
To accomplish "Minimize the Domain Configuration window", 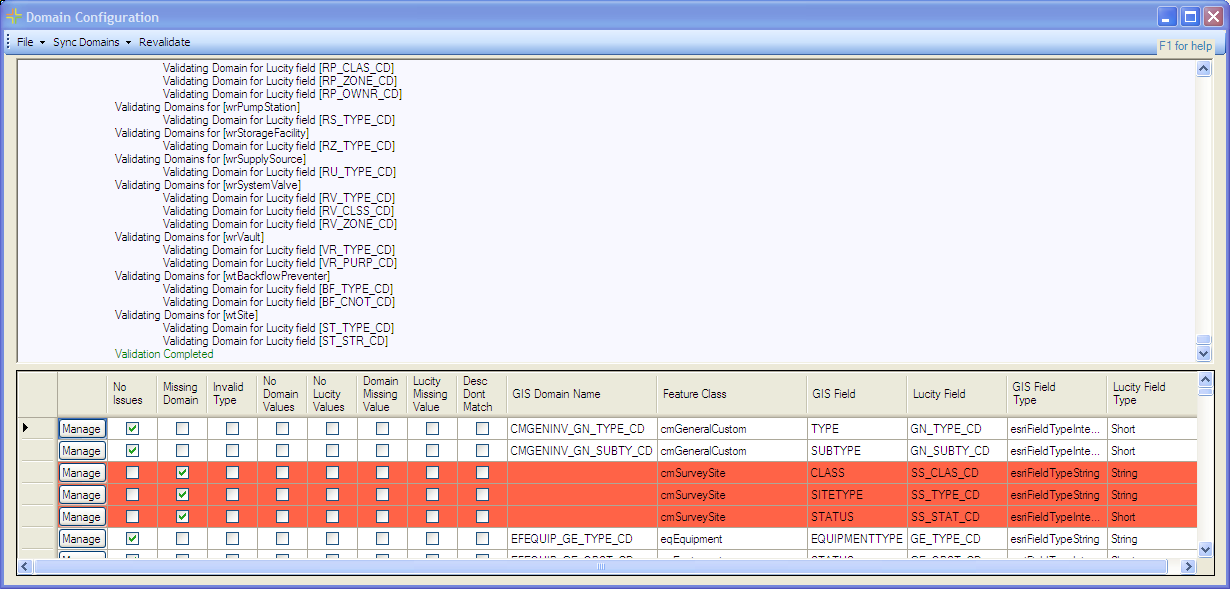I will point(1168,17).
